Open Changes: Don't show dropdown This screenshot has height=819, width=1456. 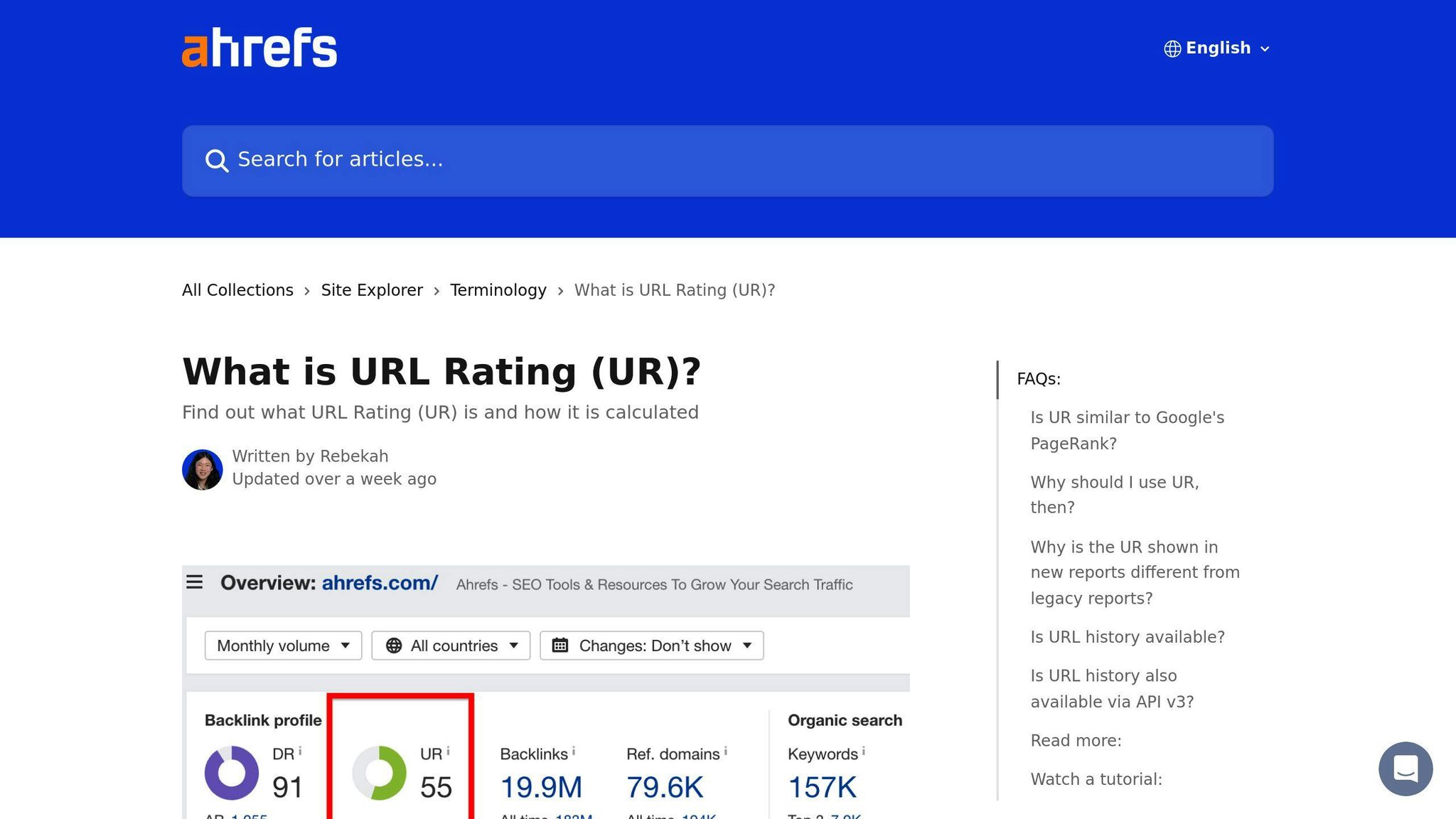pyautogui.click(x=652, y=646)
